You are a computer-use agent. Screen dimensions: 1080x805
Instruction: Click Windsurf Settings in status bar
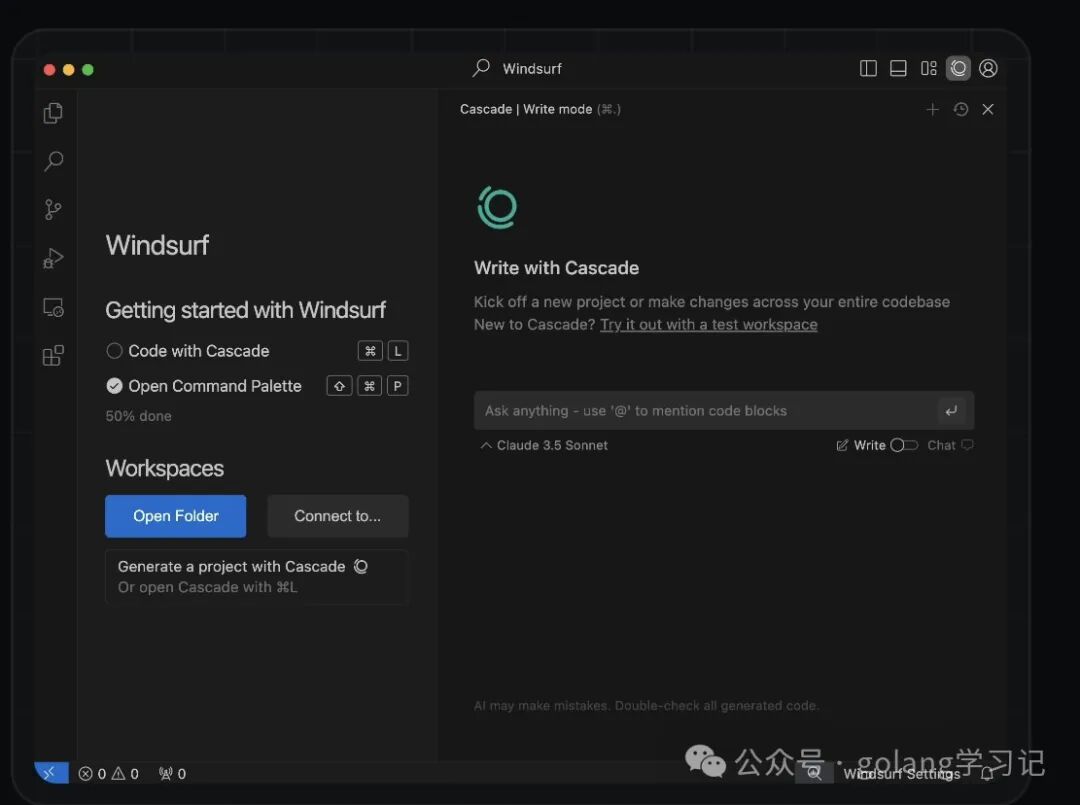point(902,774)
